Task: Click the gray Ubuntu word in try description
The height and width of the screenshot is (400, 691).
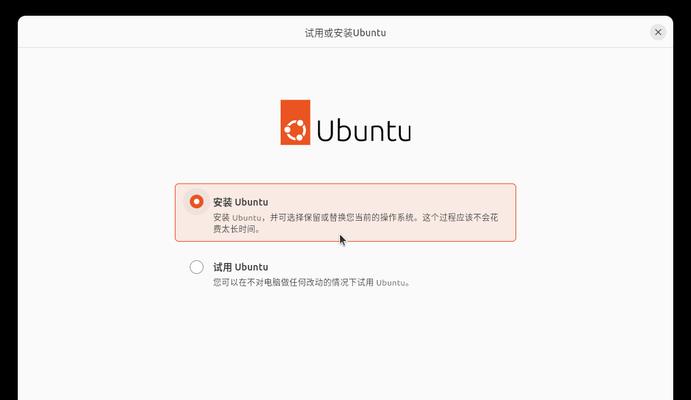Action: pos(390,283)
